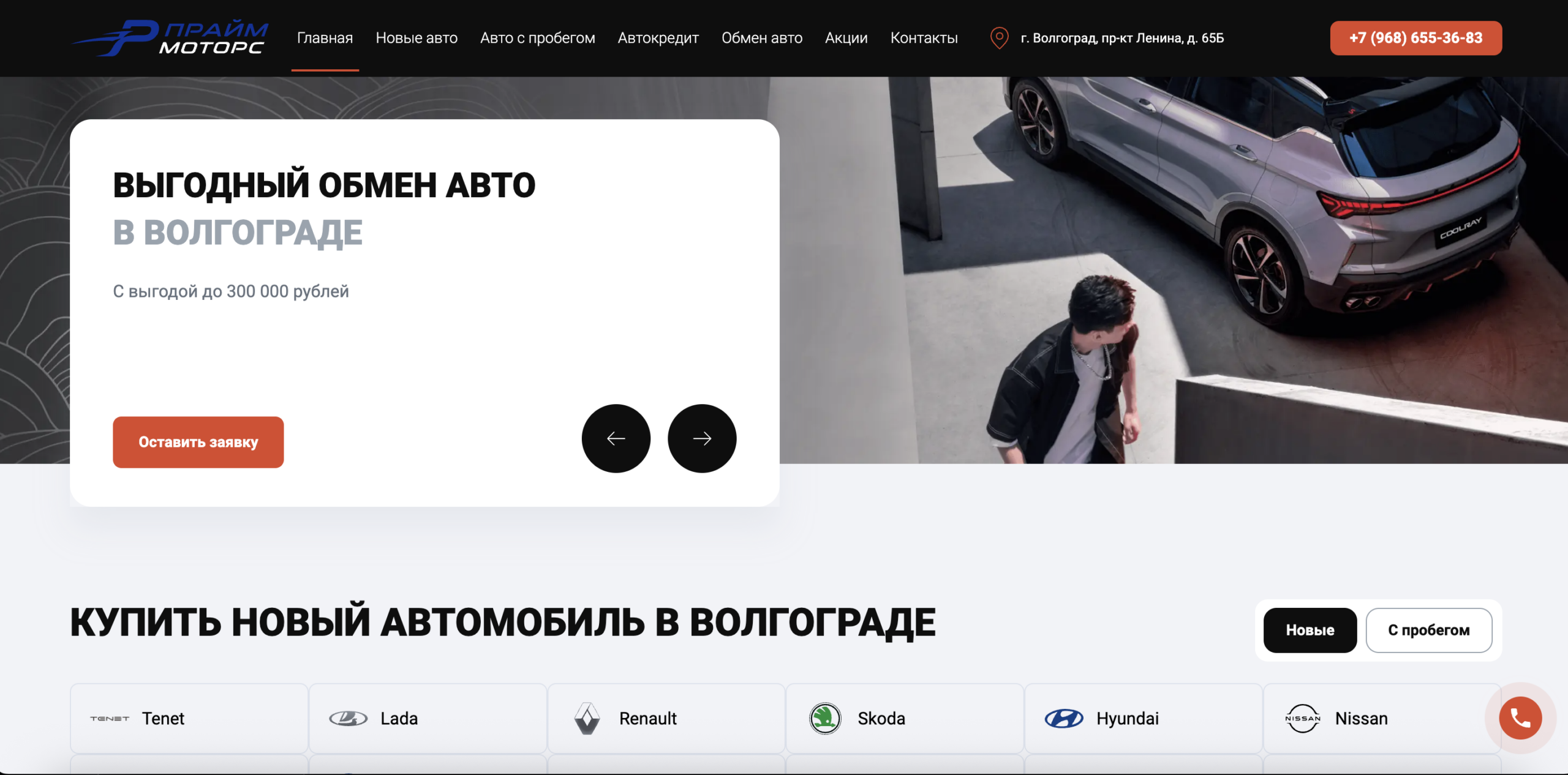Open the Lada brand card
The width and height of the screenshot is (1568, 775).
(x=428, y=719)
